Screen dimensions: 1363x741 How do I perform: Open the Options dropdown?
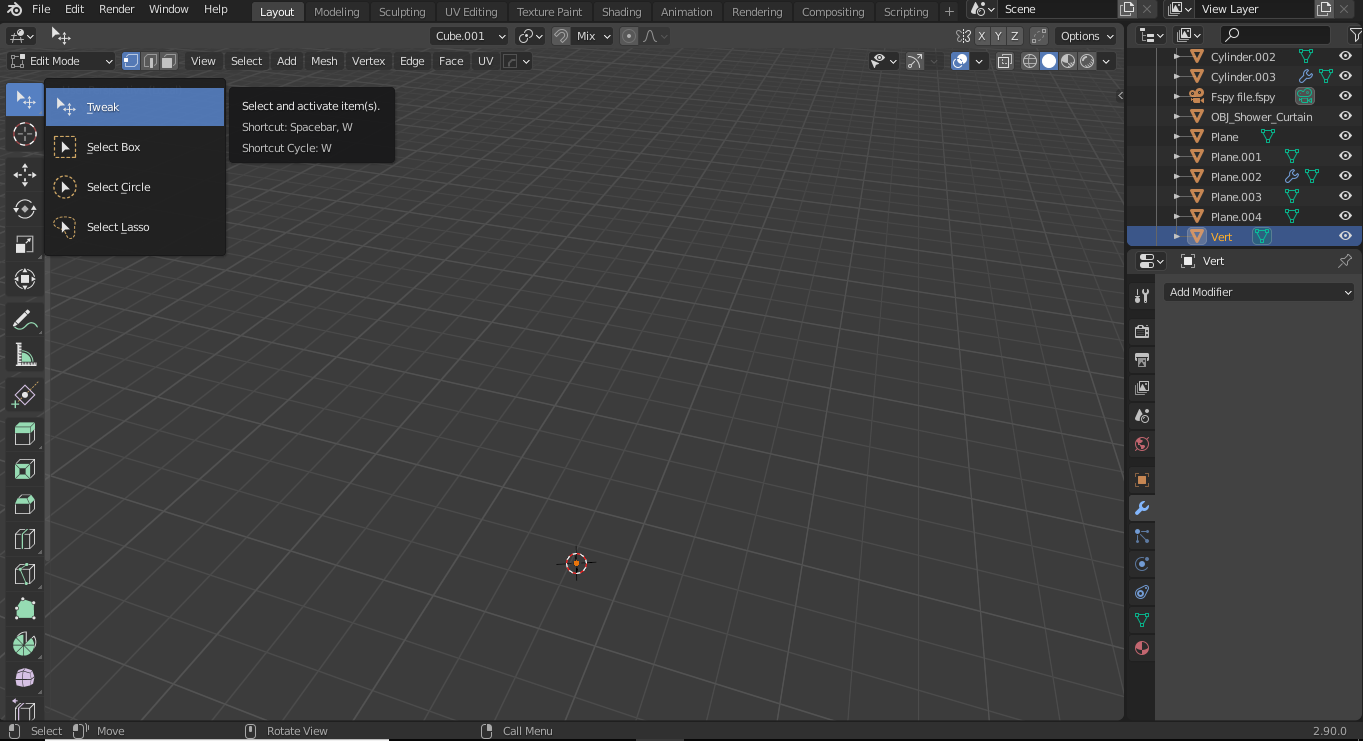(1086, 36)
